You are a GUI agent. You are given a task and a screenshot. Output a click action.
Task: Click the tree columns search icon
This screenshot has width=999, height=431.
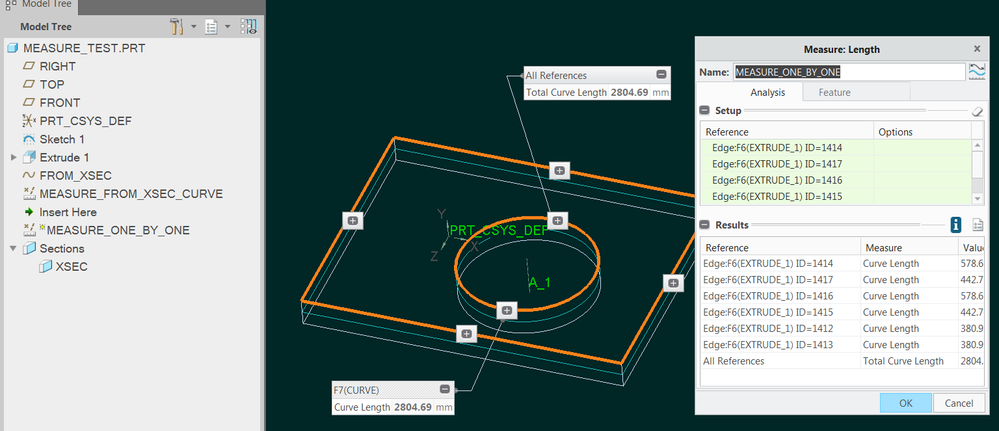tap(248, 27)
